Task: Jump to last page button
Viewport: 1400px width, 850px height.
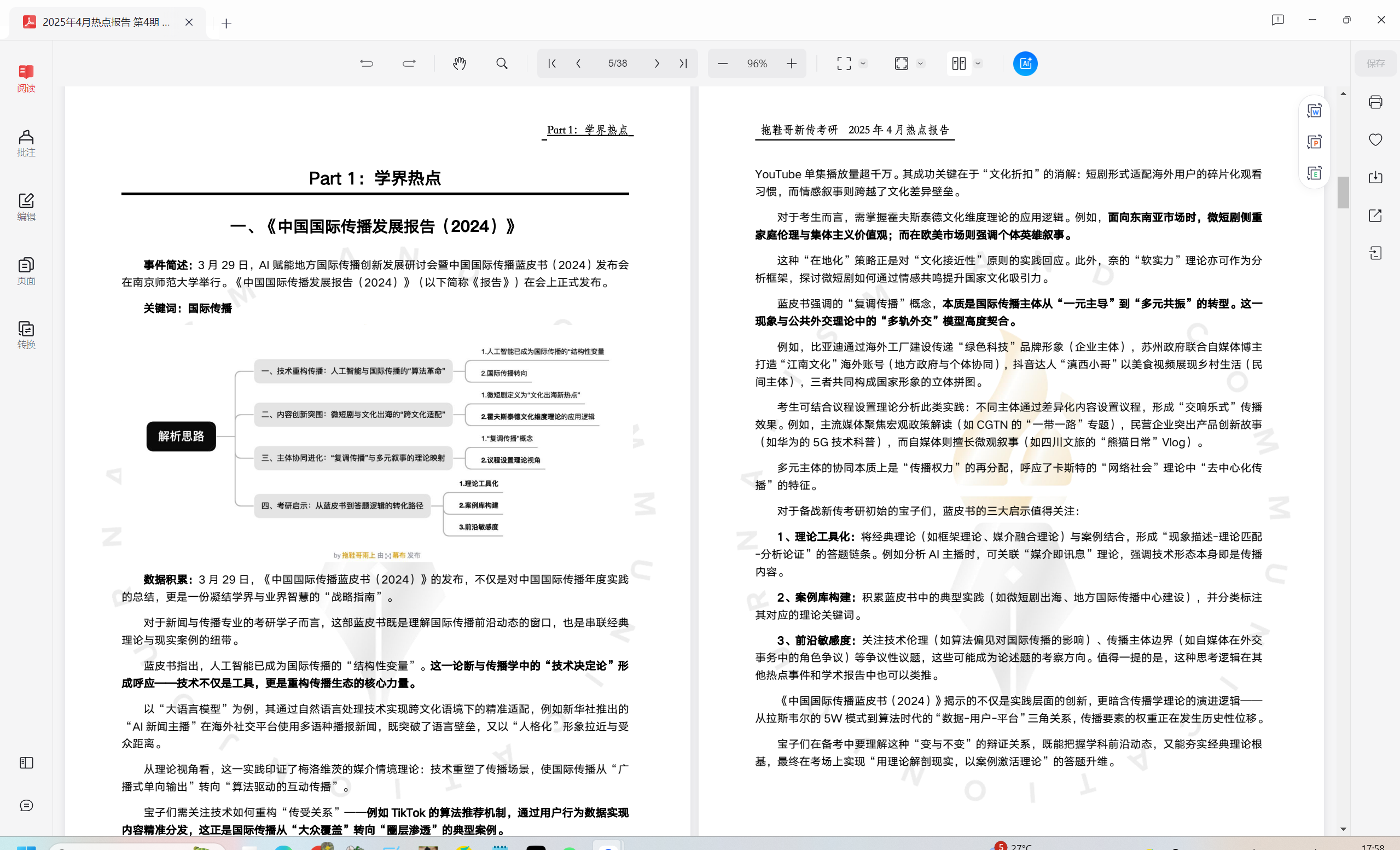Action: tap(683, 63)
